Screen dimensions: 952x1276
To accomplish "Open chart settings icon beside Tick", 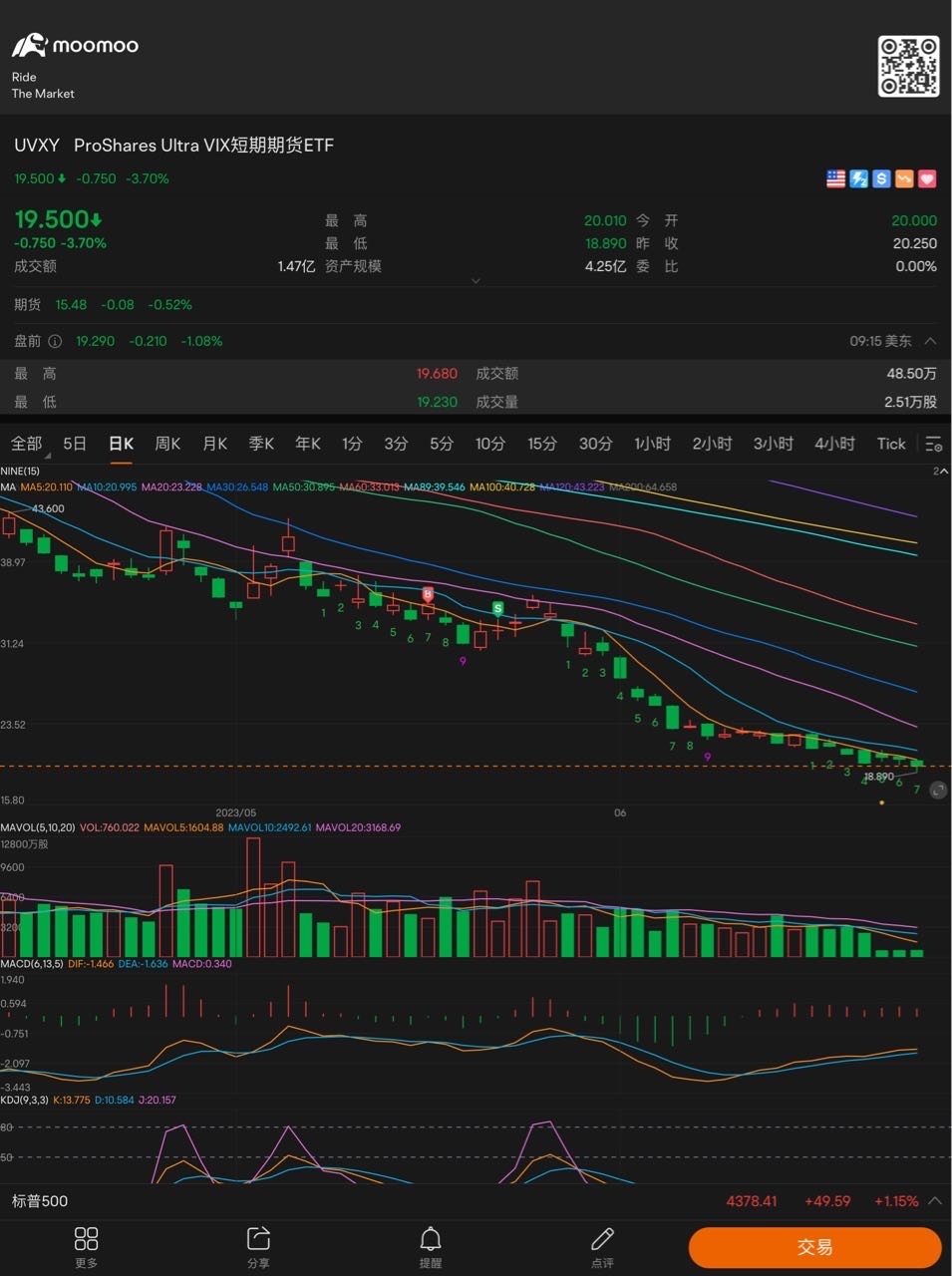I will pyautogui.click(x=933, y=445).
